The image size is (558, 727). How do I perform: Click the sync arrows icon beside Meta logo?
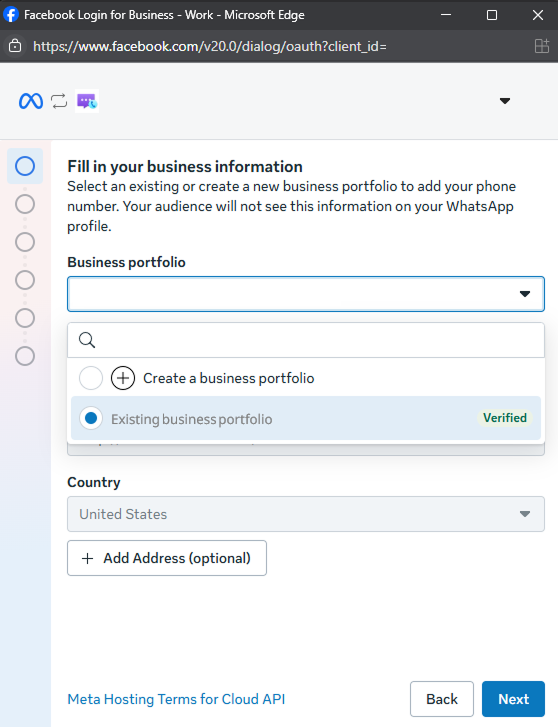tap(59, 101)
